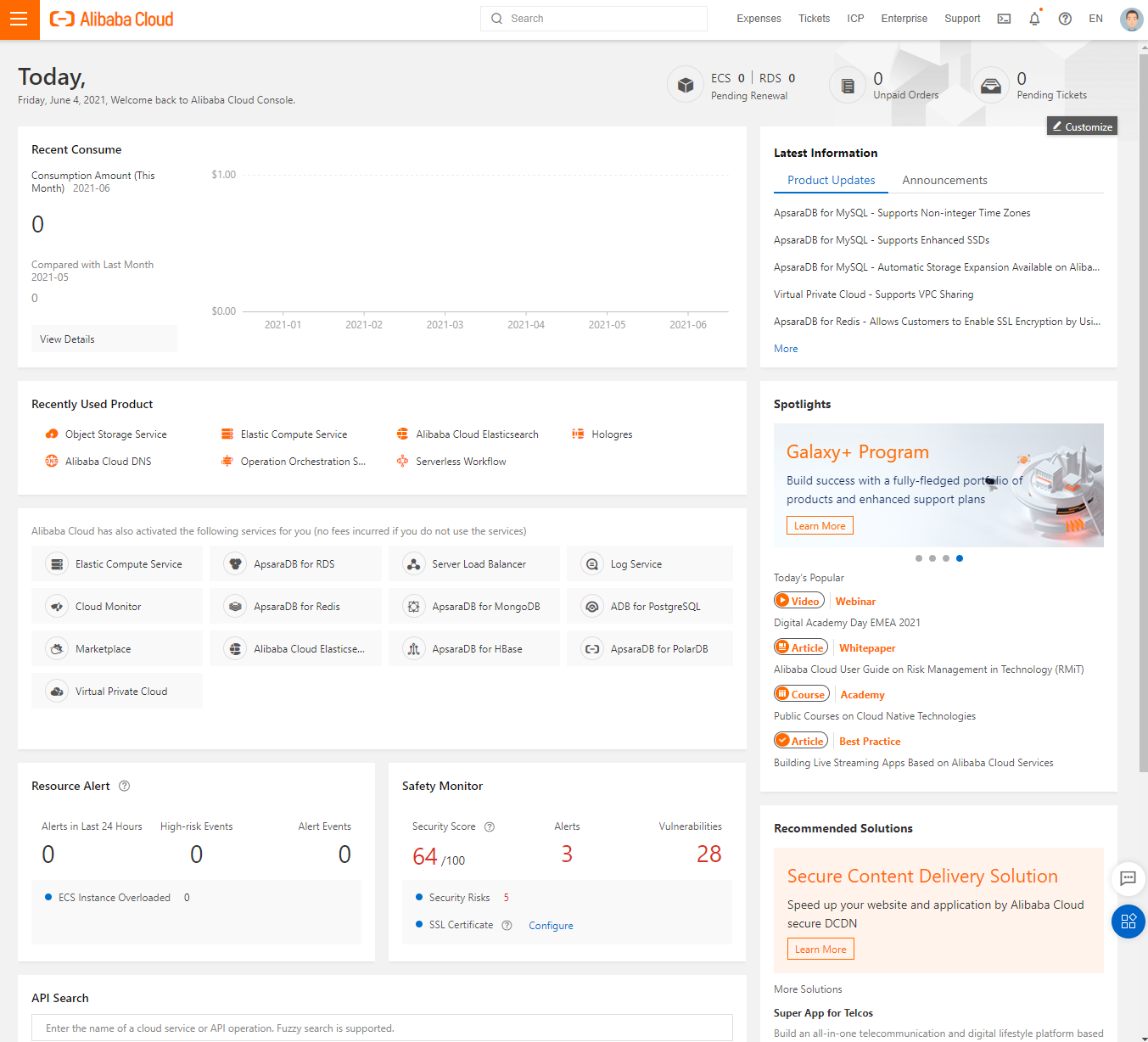Open the notifications bell
Viewport: 1148px width, 1042px height.
pos(1034,19)
